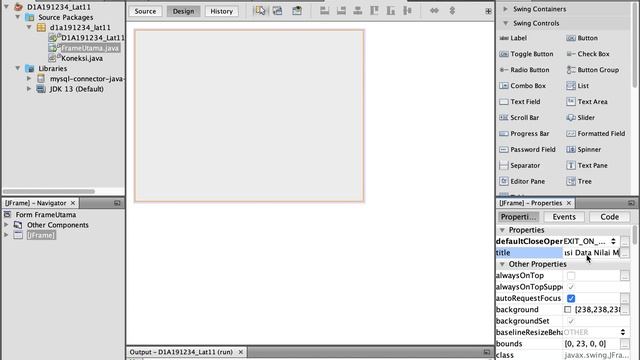
Task: Collapse D1A191234_Lat11 project node
Action: (x=7, y=7)
